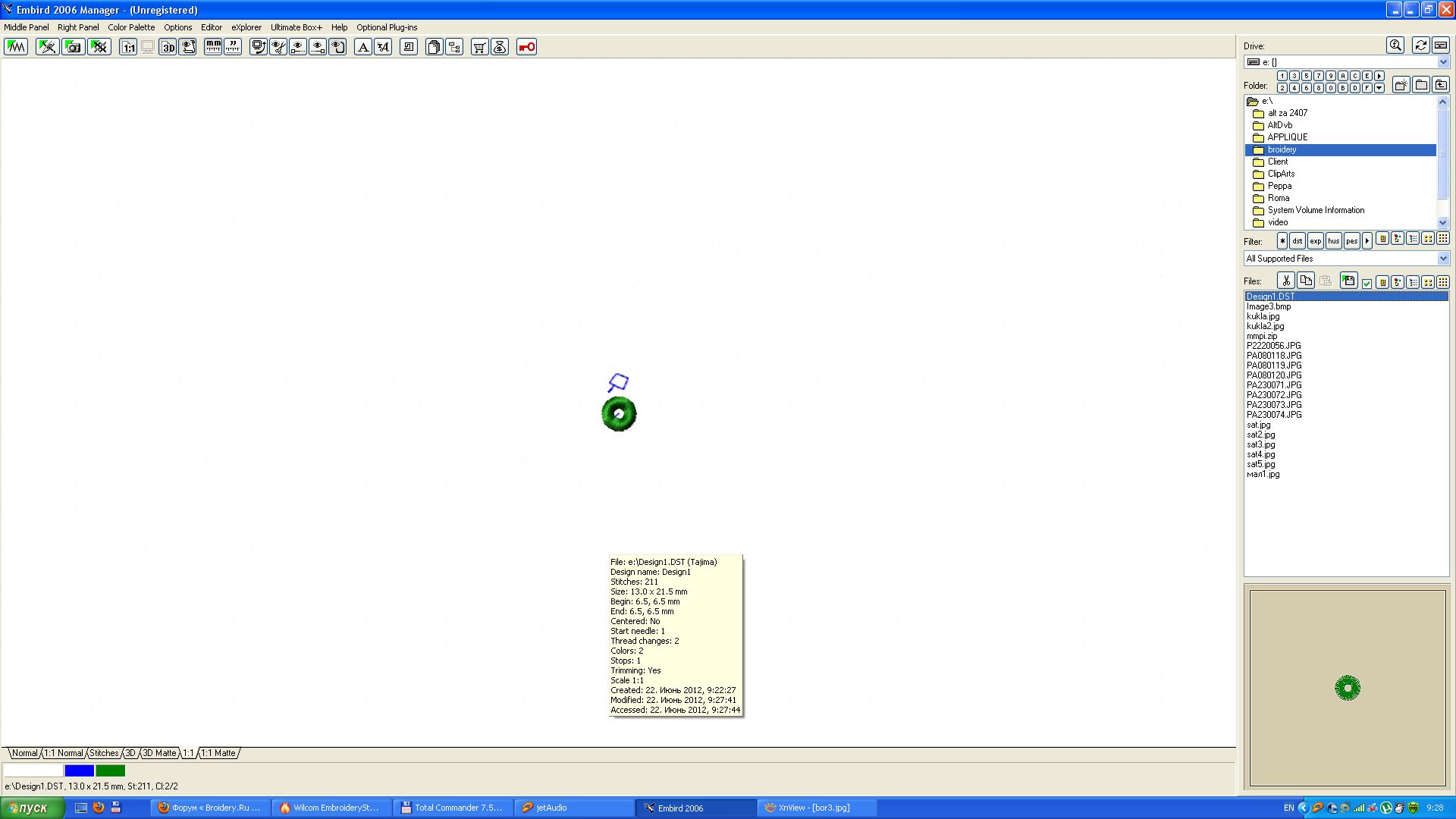Select kukla.jpg in the files list

1263,317
